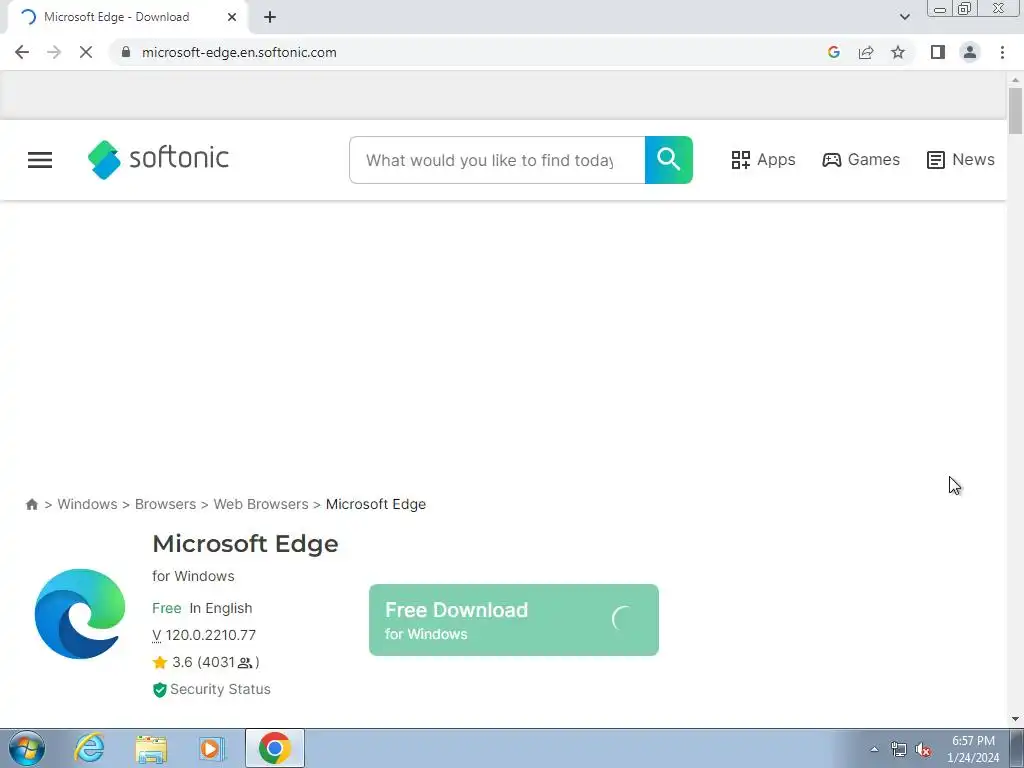Click the network tray icon
Image resolution: width=1024 pixels, height=768 pixels.
[x=899, y=749]
